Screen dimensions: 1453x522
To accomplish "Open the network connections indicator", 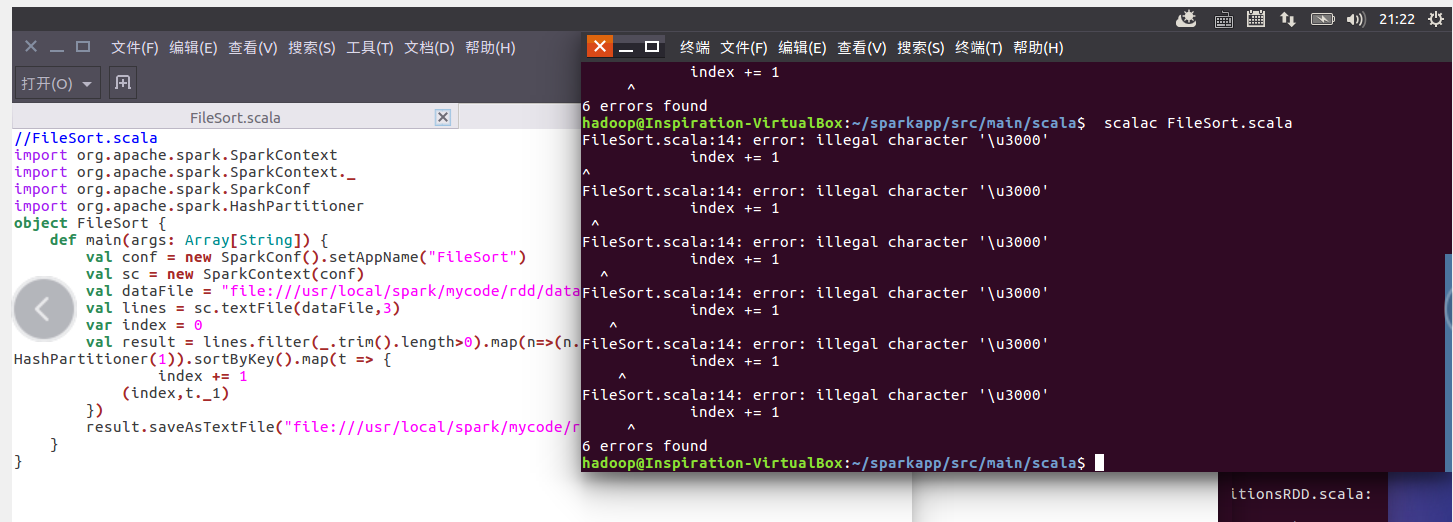I will (1288, 18).
